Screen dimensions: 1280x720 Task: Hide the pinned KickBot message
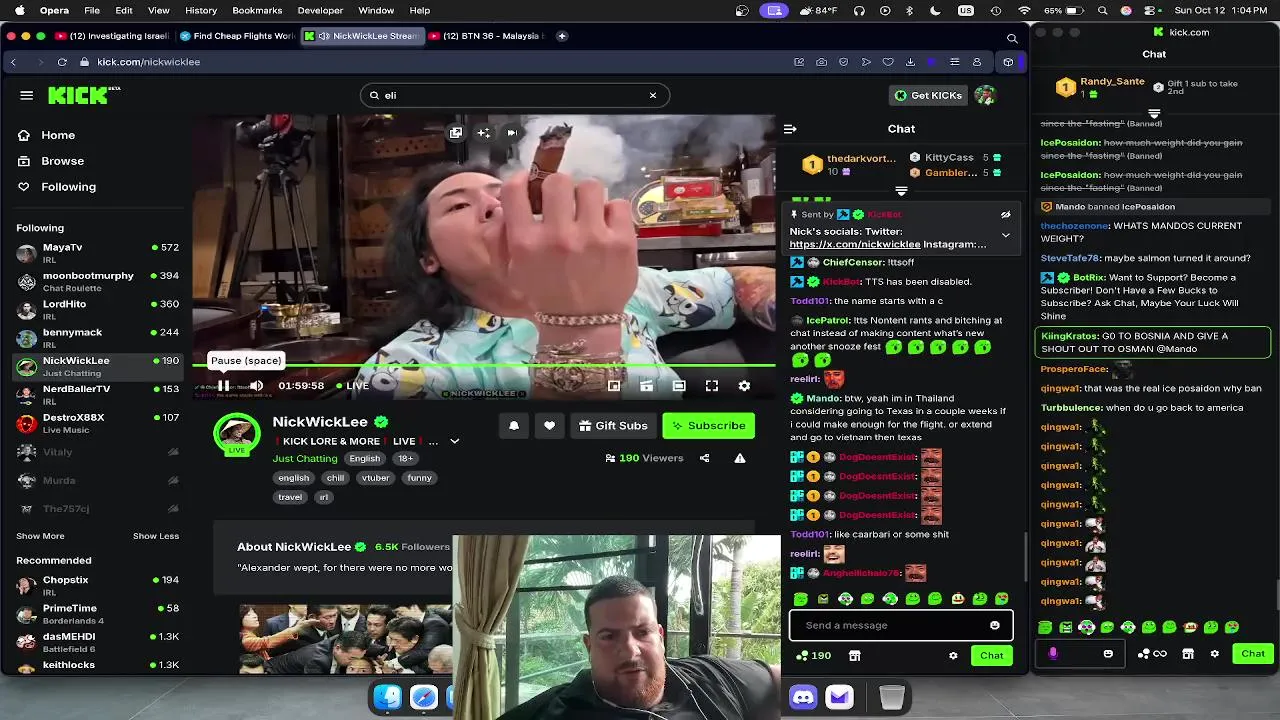click(1005, 214)
